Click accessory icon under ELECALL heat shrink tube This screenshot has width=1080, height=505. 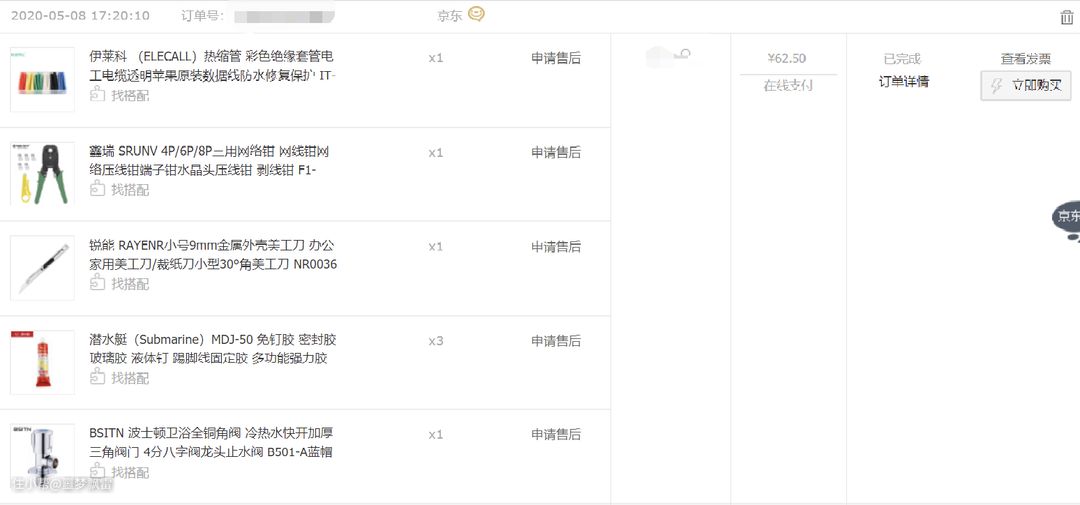point(98,95)
